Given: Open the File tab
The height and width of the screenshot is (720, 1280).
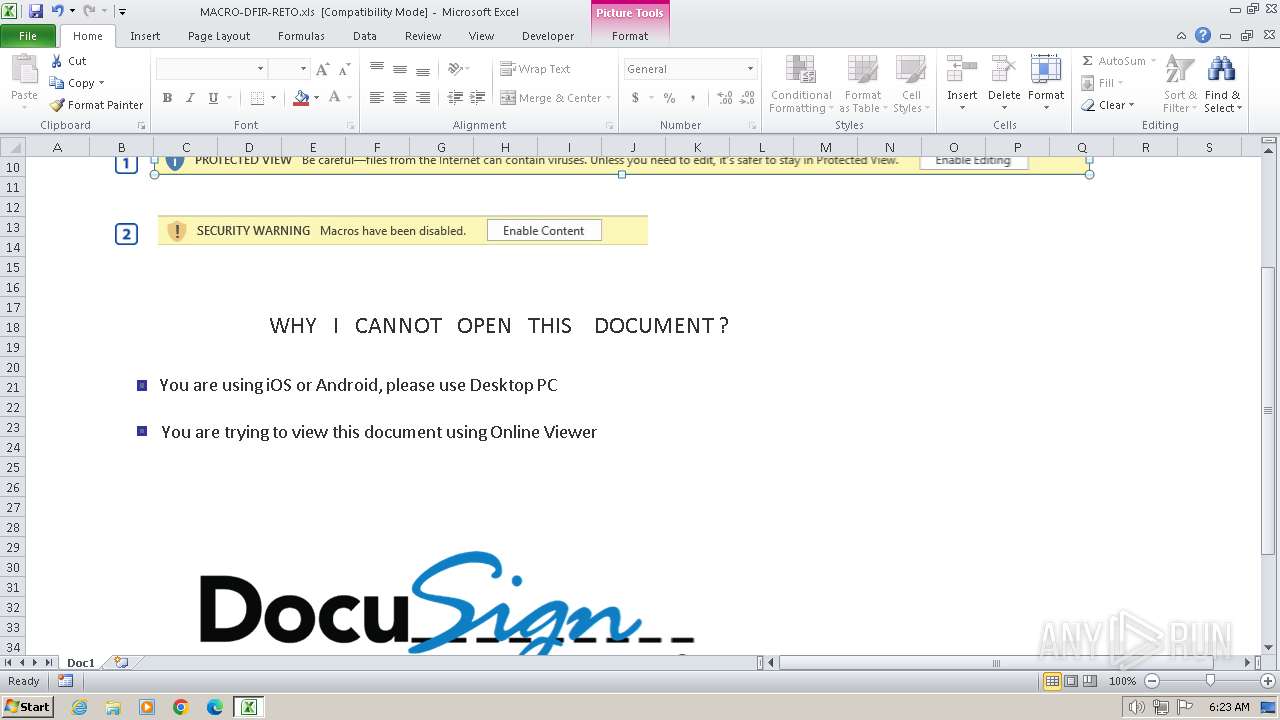Looking at the screenshot, I should point(28,36).
